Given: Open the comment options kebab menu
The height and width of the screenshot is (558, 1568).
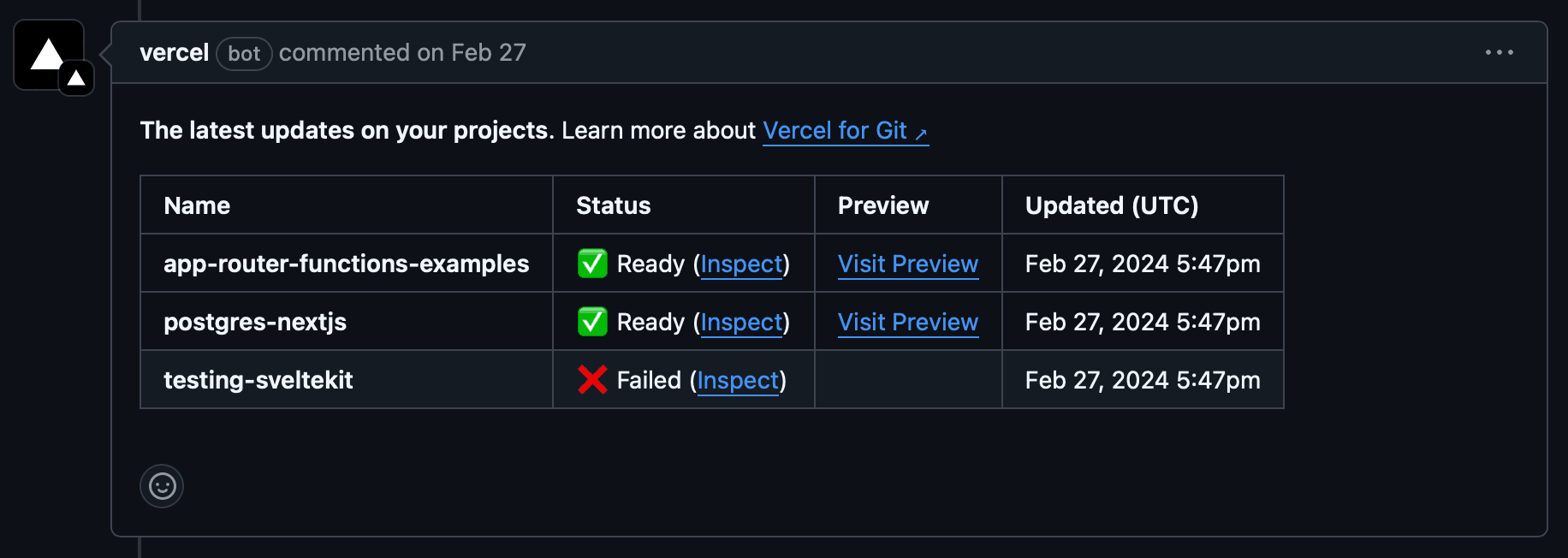Looking at the screenshot, I should coord(1499,52).
